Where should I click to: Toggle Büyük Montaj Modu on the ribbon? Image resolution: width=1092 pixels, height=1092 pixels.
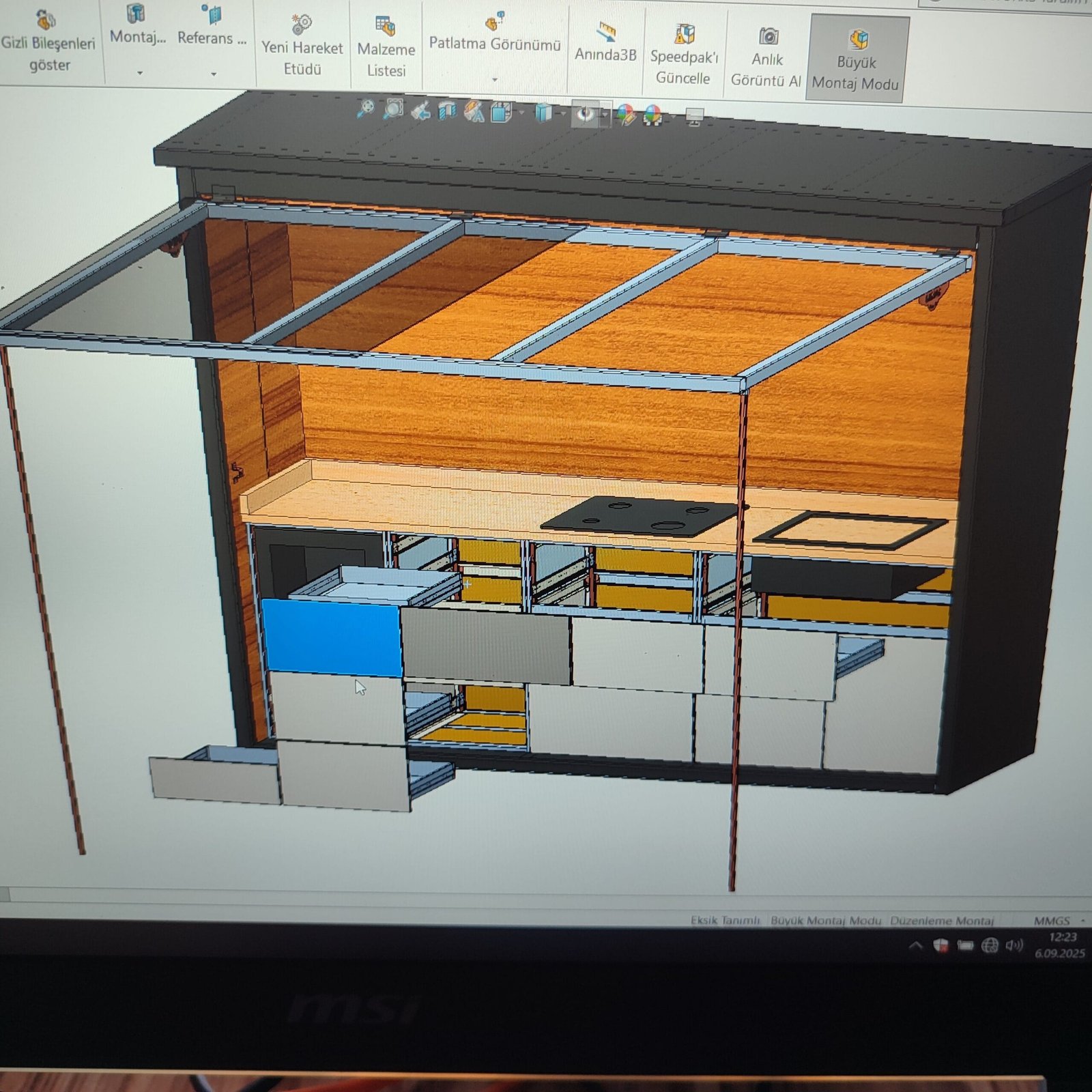[856, 60]
